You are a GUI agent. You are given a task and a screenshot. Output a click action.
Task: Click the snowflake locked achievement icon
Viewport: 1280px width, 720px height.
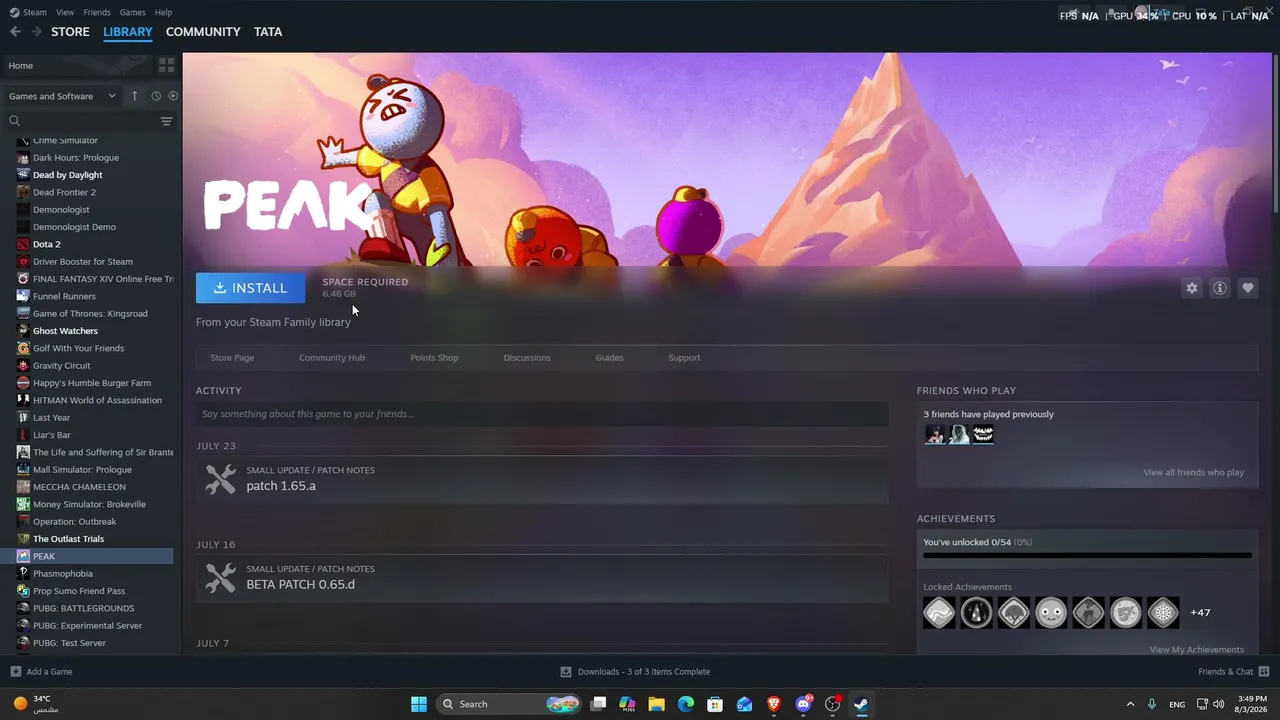[1163, 612]
